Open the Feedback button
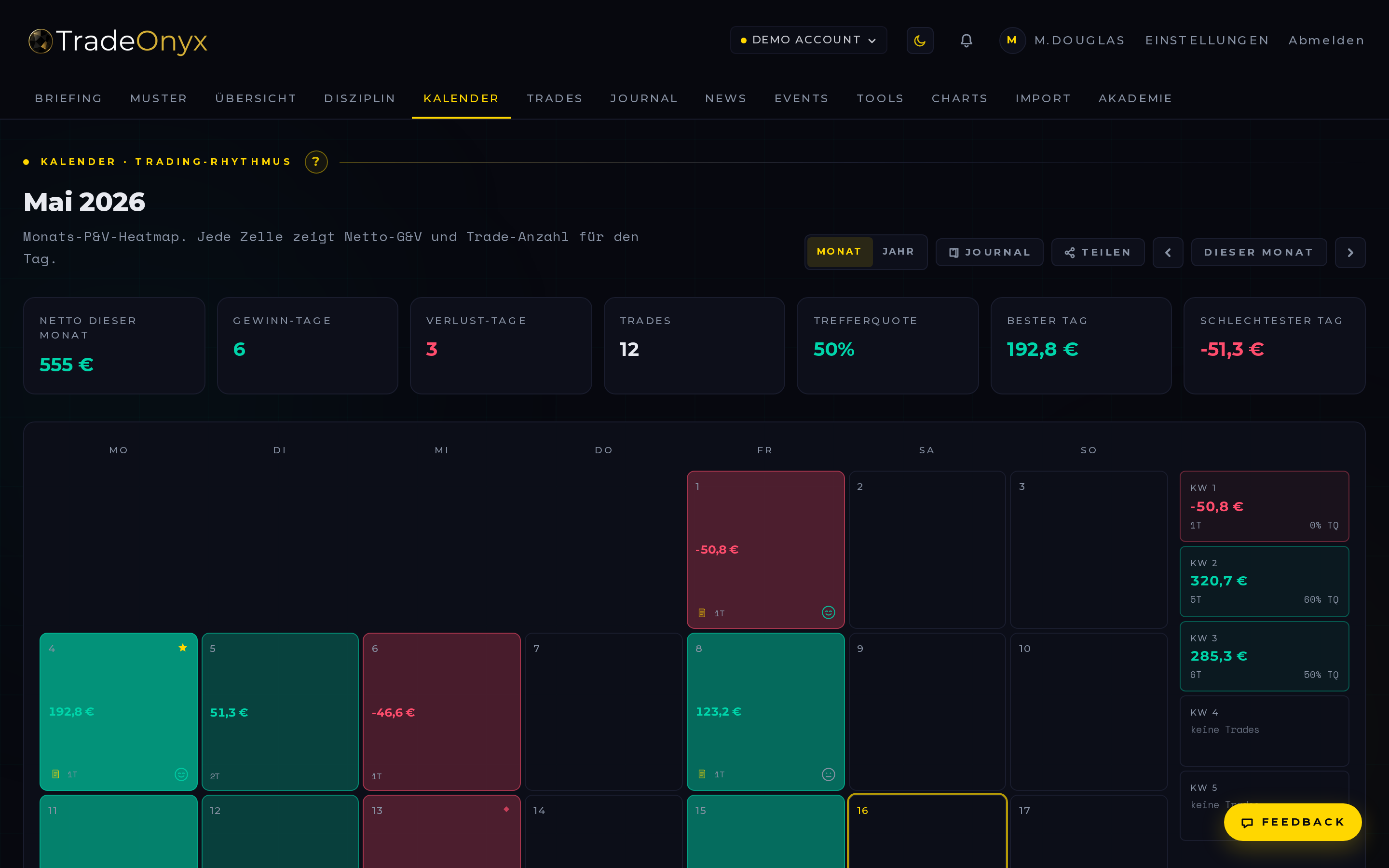This screenshot has height=868, width=1389. pyautogui.click(x=1293, y=822)
